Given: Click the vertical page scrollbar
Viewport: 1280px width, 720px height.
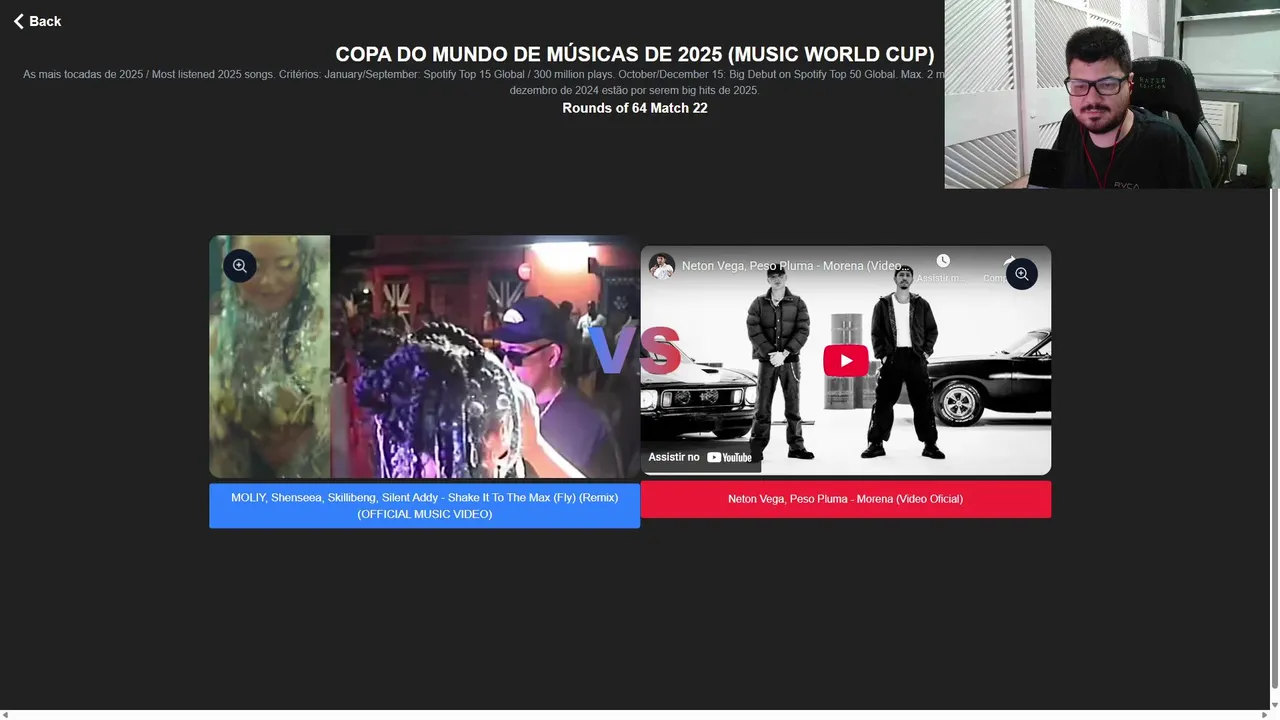Looking at the screenshot, I should 1274,440.
